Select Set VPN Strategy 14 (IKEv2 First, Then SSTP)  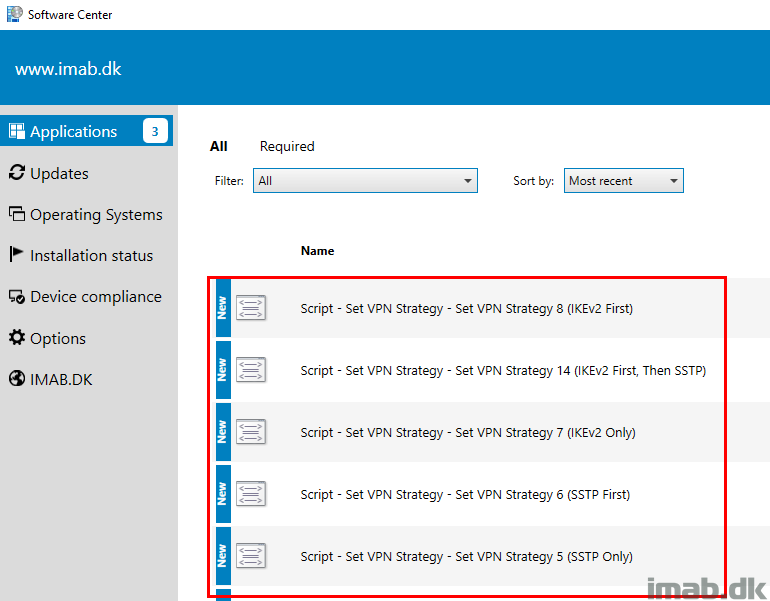click(x=503, y=370)
